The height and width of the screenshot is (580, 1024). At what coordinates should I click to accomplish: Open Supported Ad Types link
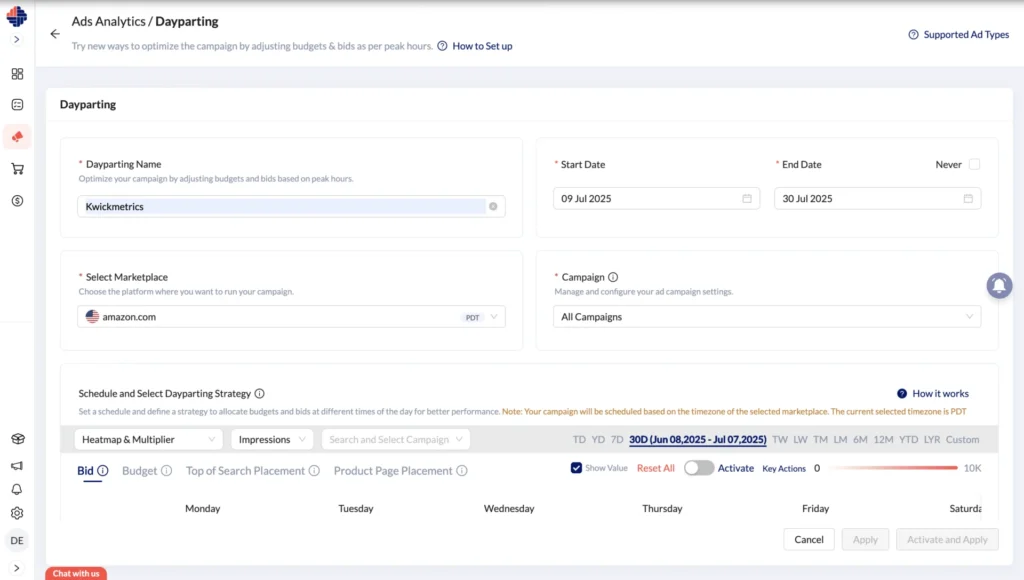(x=966, y=35)
